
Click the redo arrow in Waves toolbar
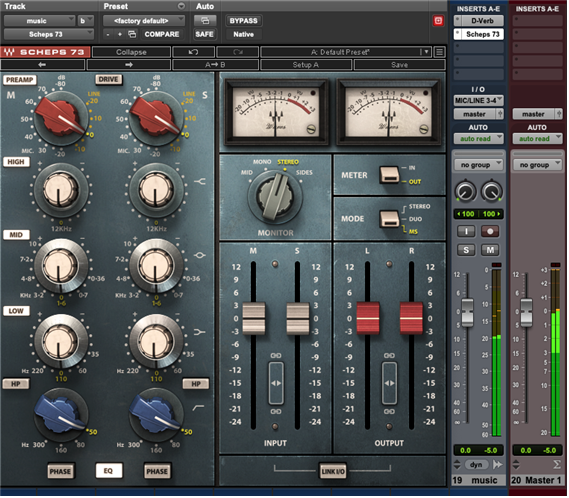coord(238,52)
